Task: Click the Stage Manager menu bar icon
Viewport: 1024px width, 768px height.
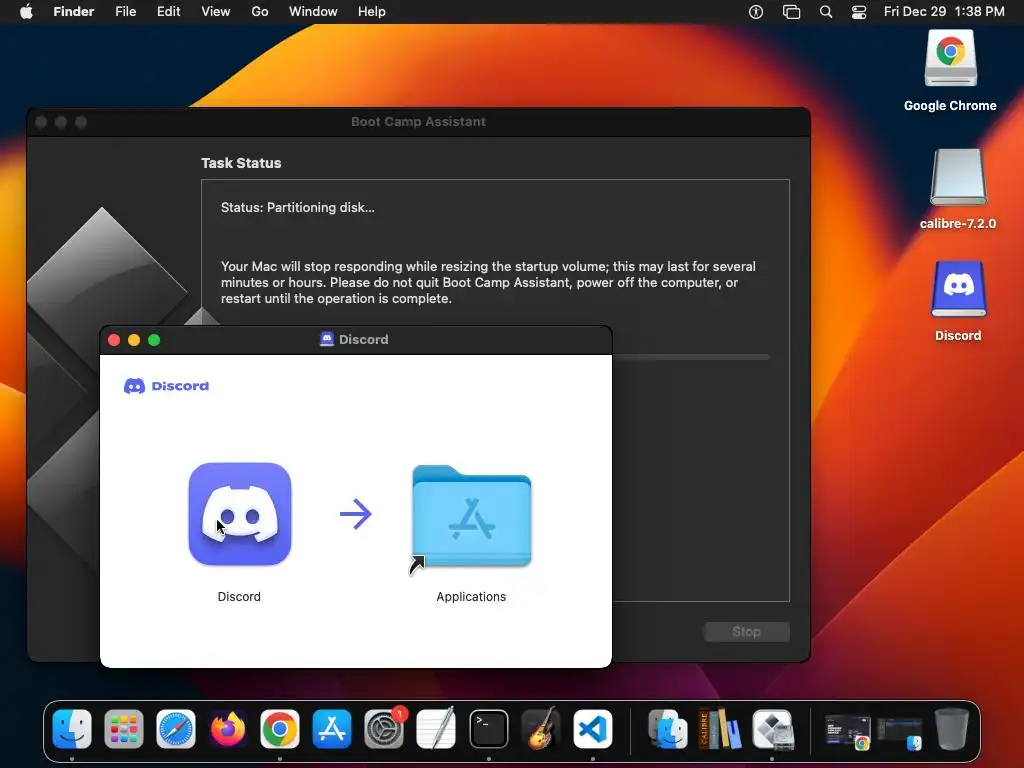Action: point(791,12)
